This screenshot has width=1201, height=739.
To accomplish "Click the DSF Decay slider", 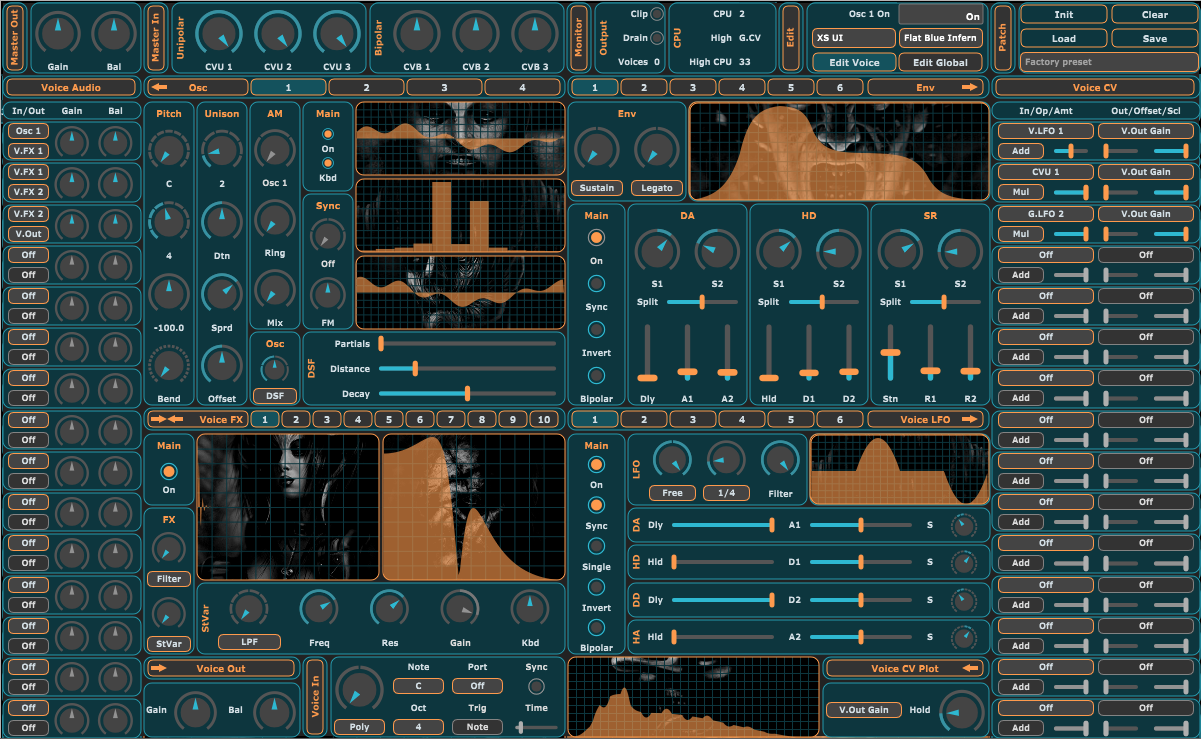I will pos(467,394).
